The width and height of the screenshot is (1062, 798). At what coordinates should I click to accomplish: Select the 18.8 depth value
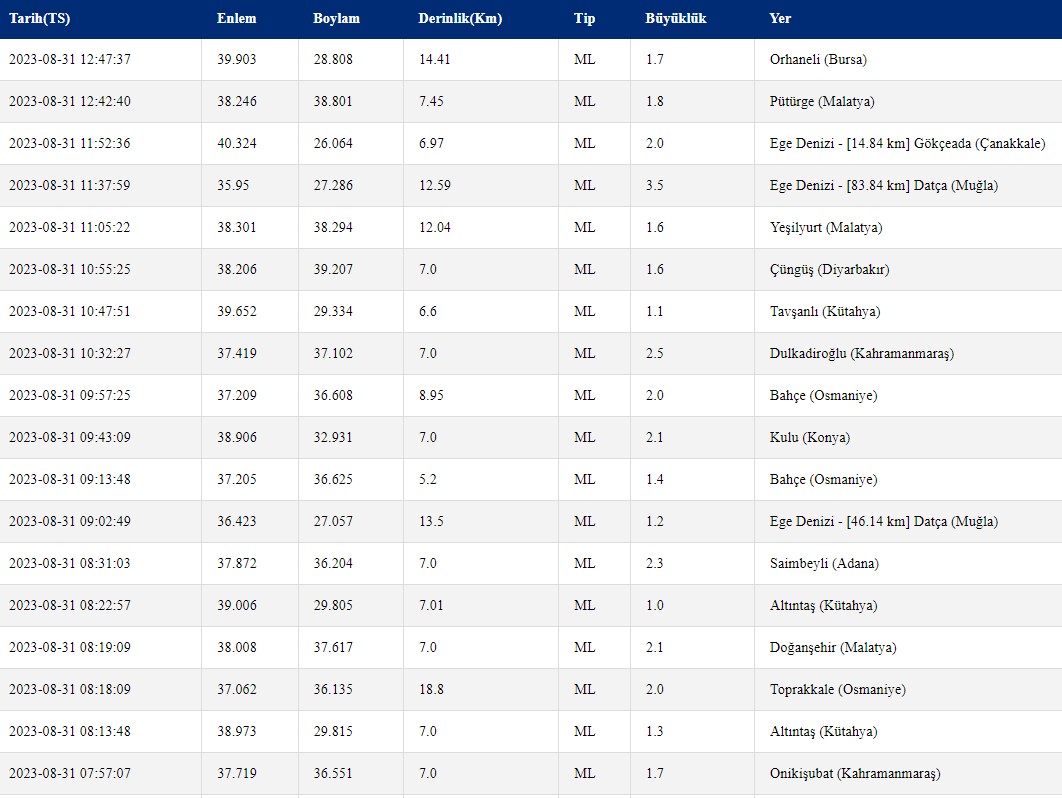(431, 690)
